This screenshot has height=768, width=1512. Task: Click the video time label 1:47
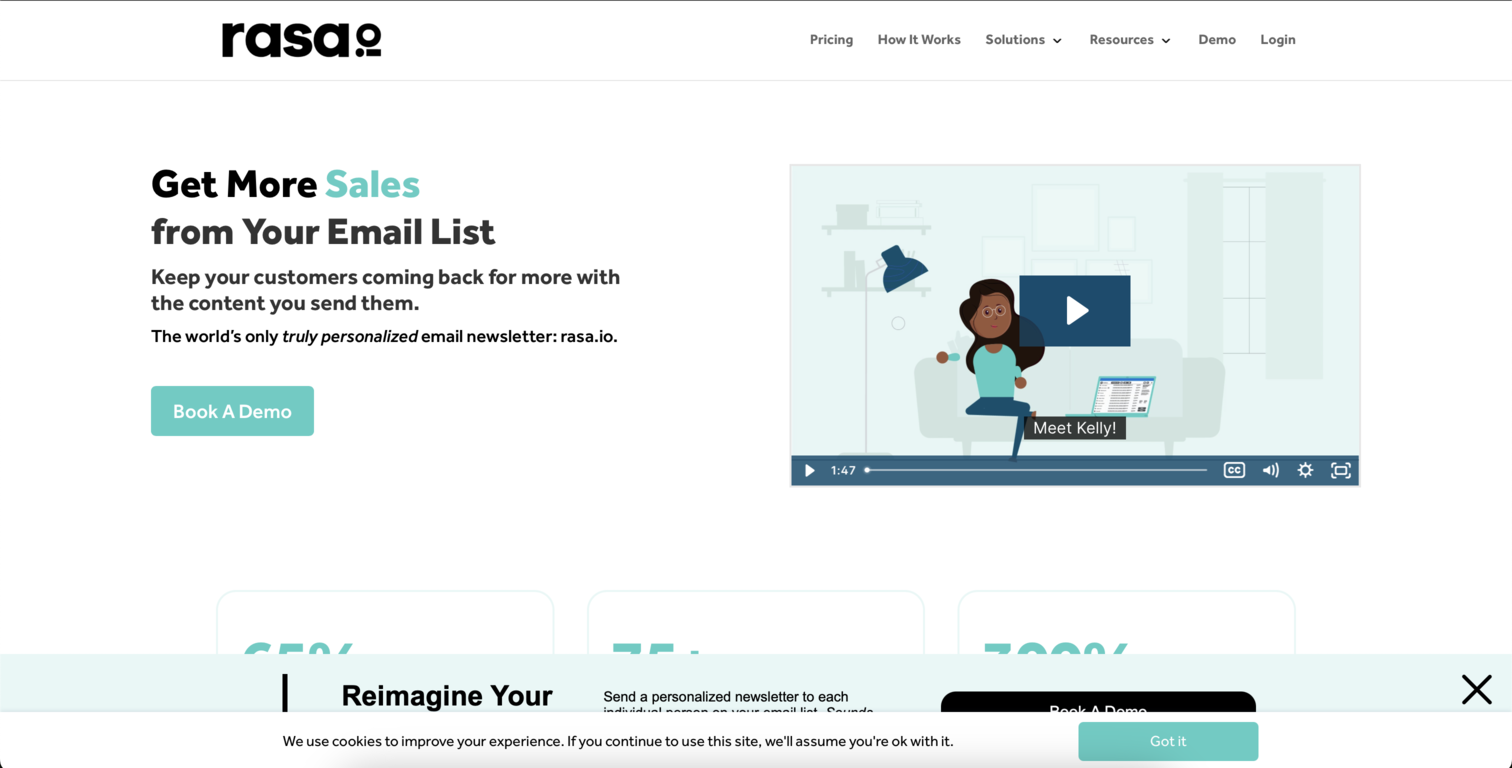click(x=843, y=470)
